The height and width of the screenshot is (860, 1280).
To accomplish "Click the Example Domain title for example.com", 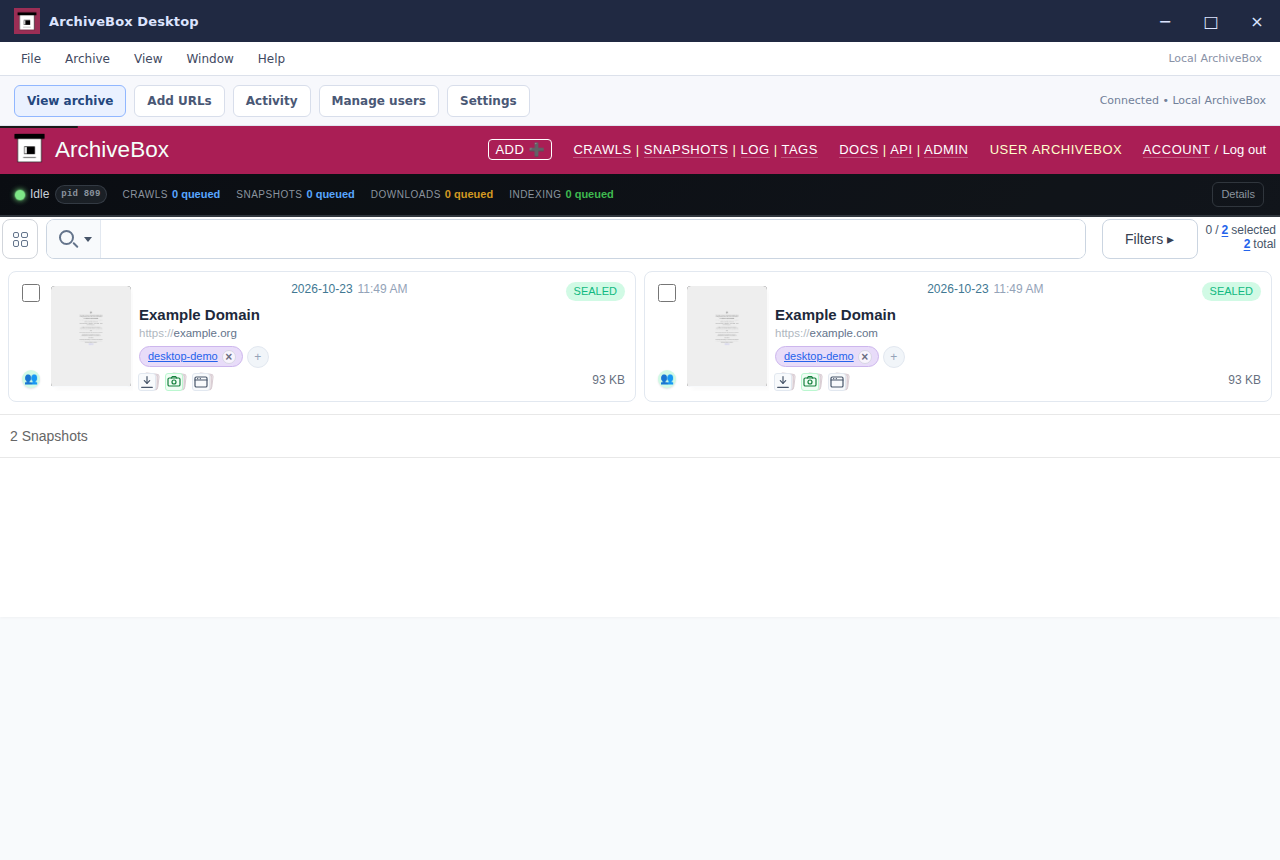I will [x=835, y=315].
